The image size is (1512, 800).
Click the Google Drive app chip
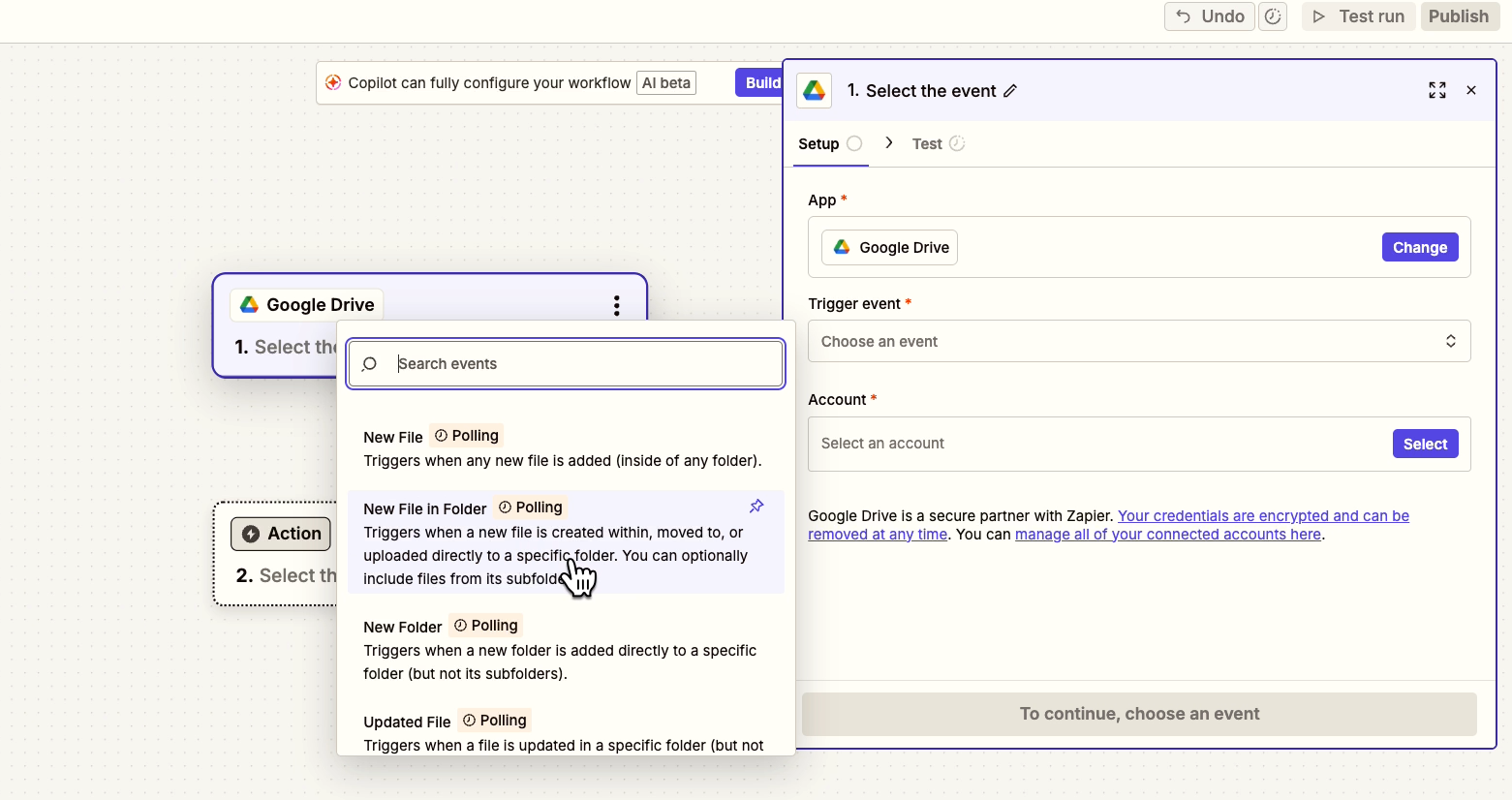pos(889,247)
